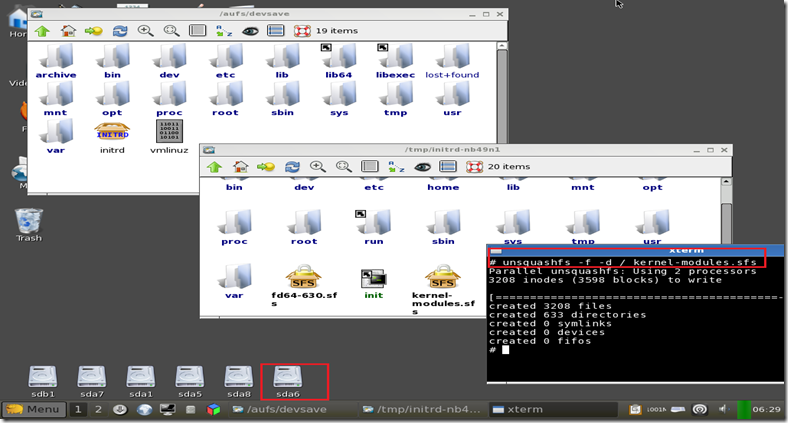The height and width of the screenshot is (423, 788).
Task: Activate /tmp/initrd-nb4... taskbar entry
Action: pos(422,409)
